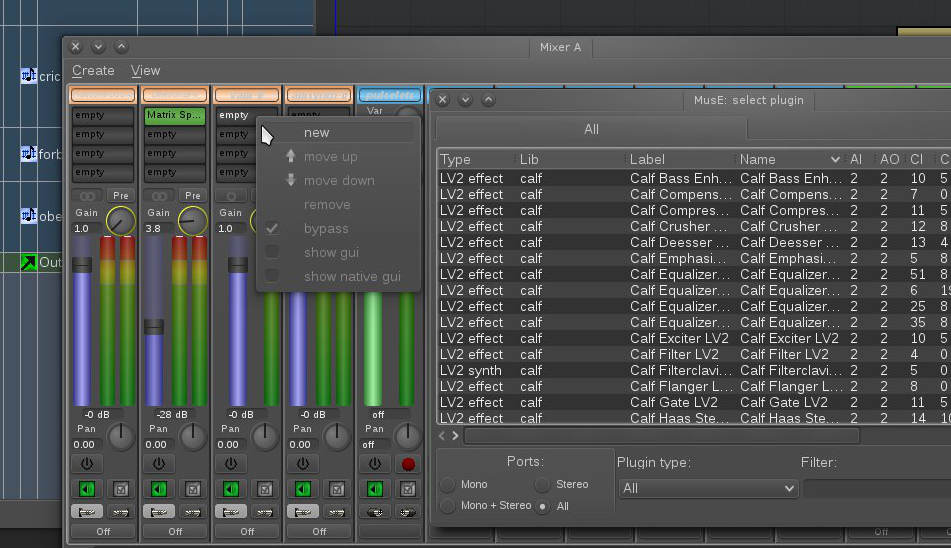Select the Stereo ports radio button
The width and height of the screenshot is (951, 548).
[x=542, y=485]
